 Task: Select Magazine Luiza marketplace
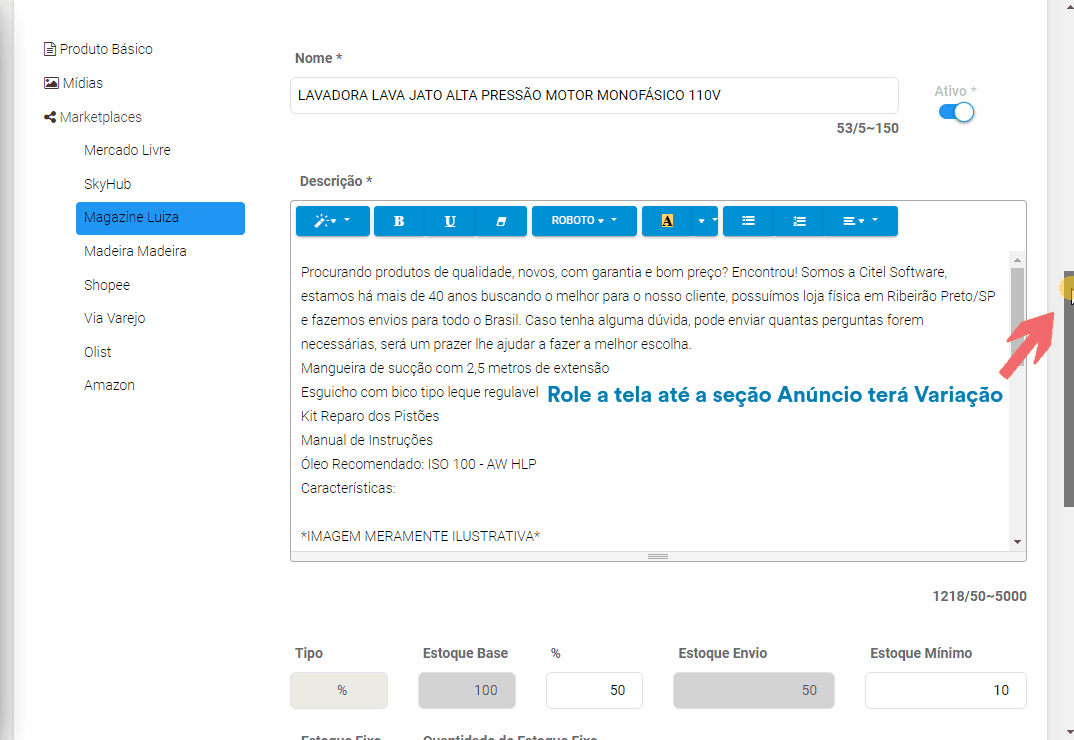point(160,218)
